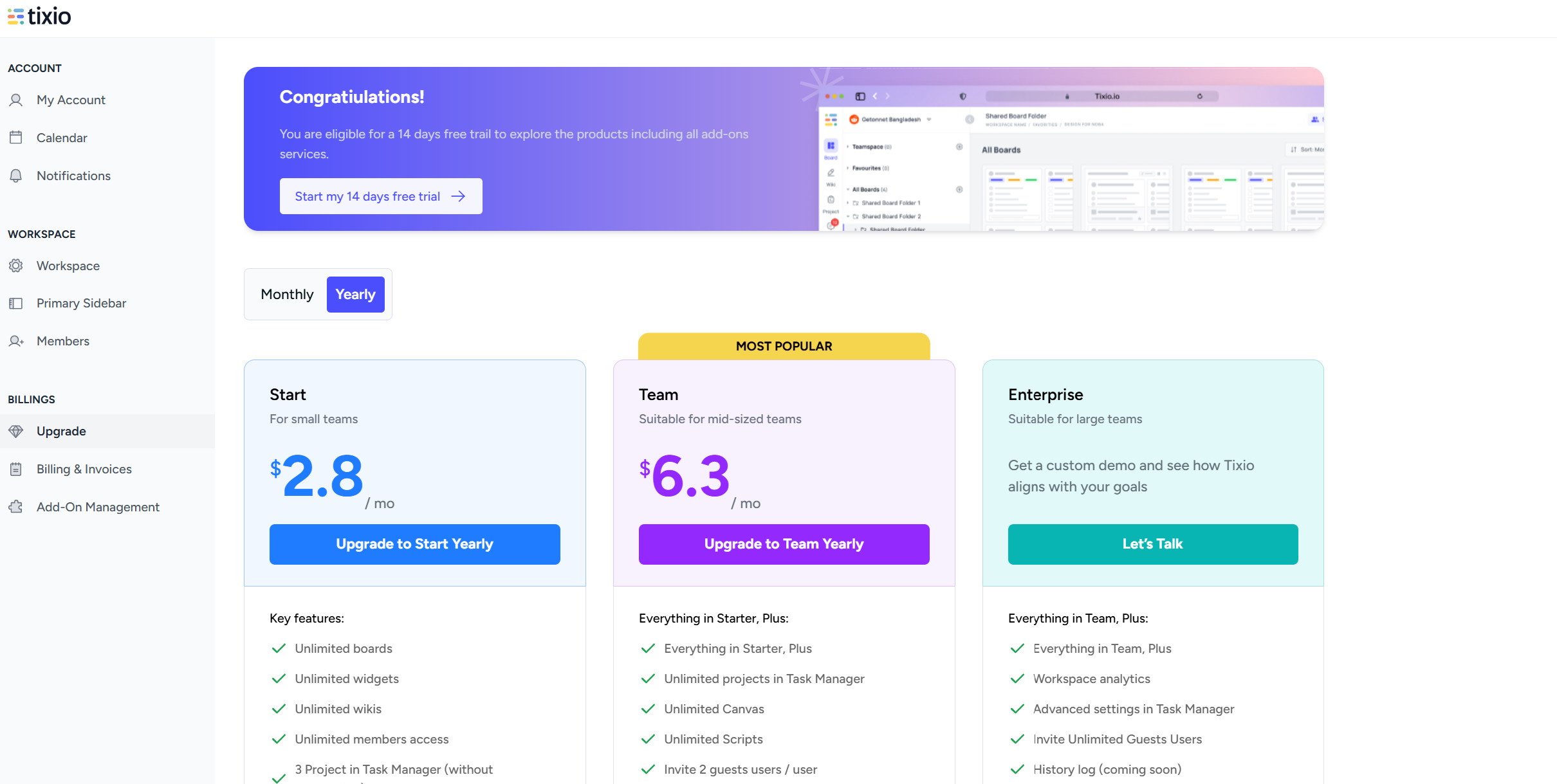Click the app preview image in banner
This screenshot has height=784, width=1557.
[1071, 158]
